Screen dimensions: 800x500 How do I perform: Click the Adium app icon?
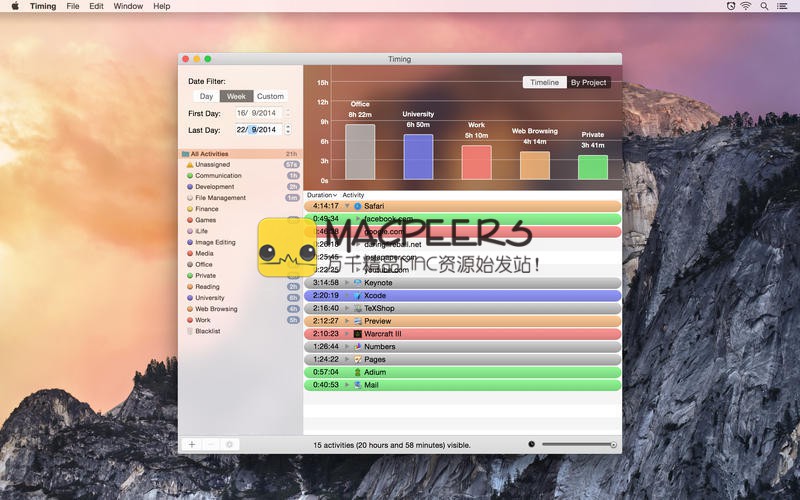point(358,372)
